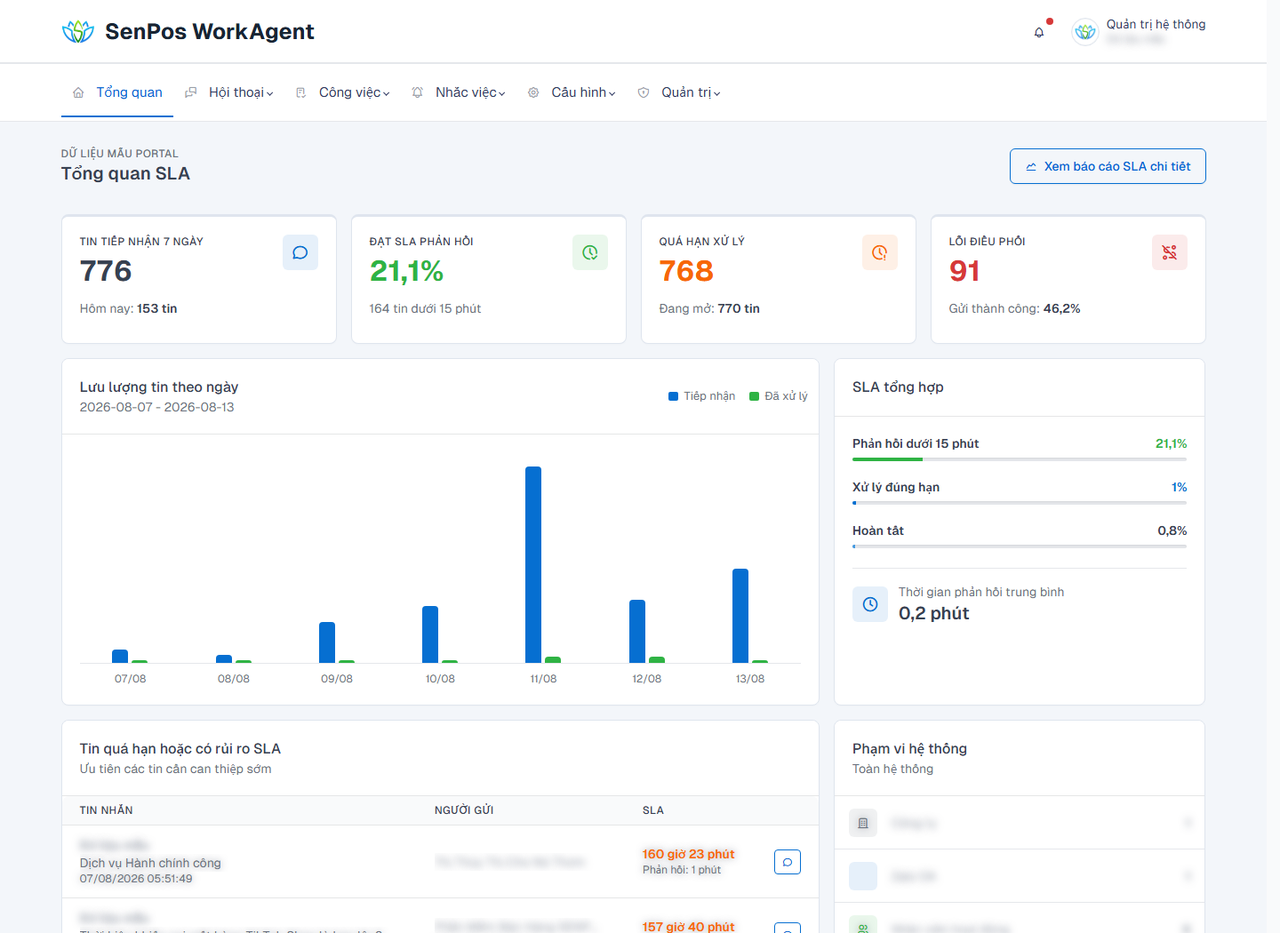Click Gửi thành công: 46,2% text
1280x933 pixels.
(1014, 309)
